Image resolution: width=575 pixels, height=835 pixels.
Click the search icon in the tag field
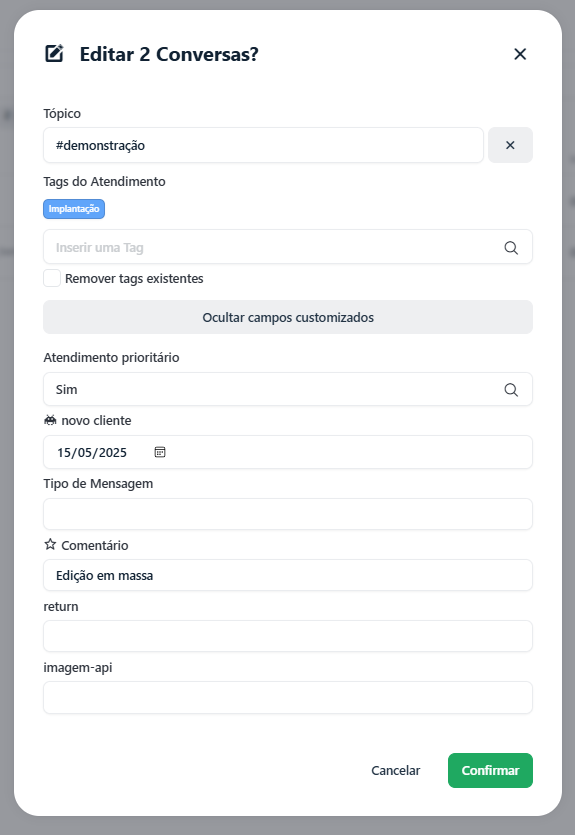(511, 248)
